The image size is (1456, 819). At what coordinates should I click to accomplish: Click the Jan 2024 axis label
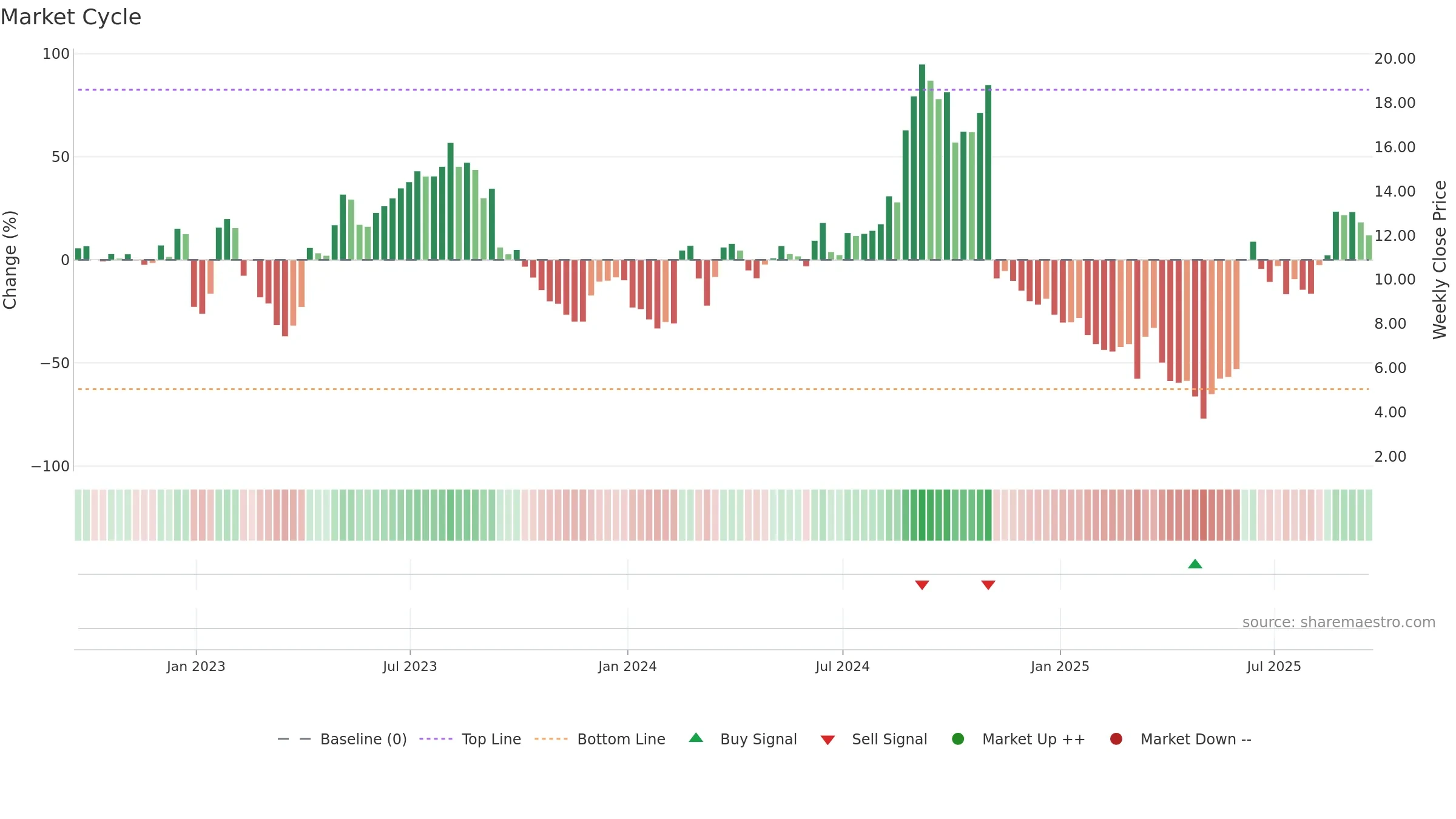pos(627,667)
